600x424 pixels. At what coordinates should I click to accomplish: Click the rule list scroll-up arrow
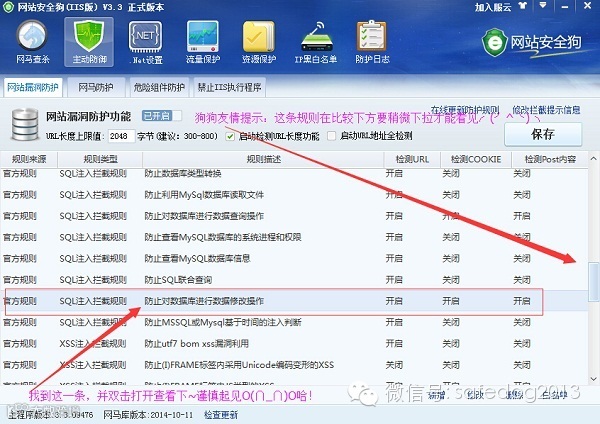[x=593, y=159]
